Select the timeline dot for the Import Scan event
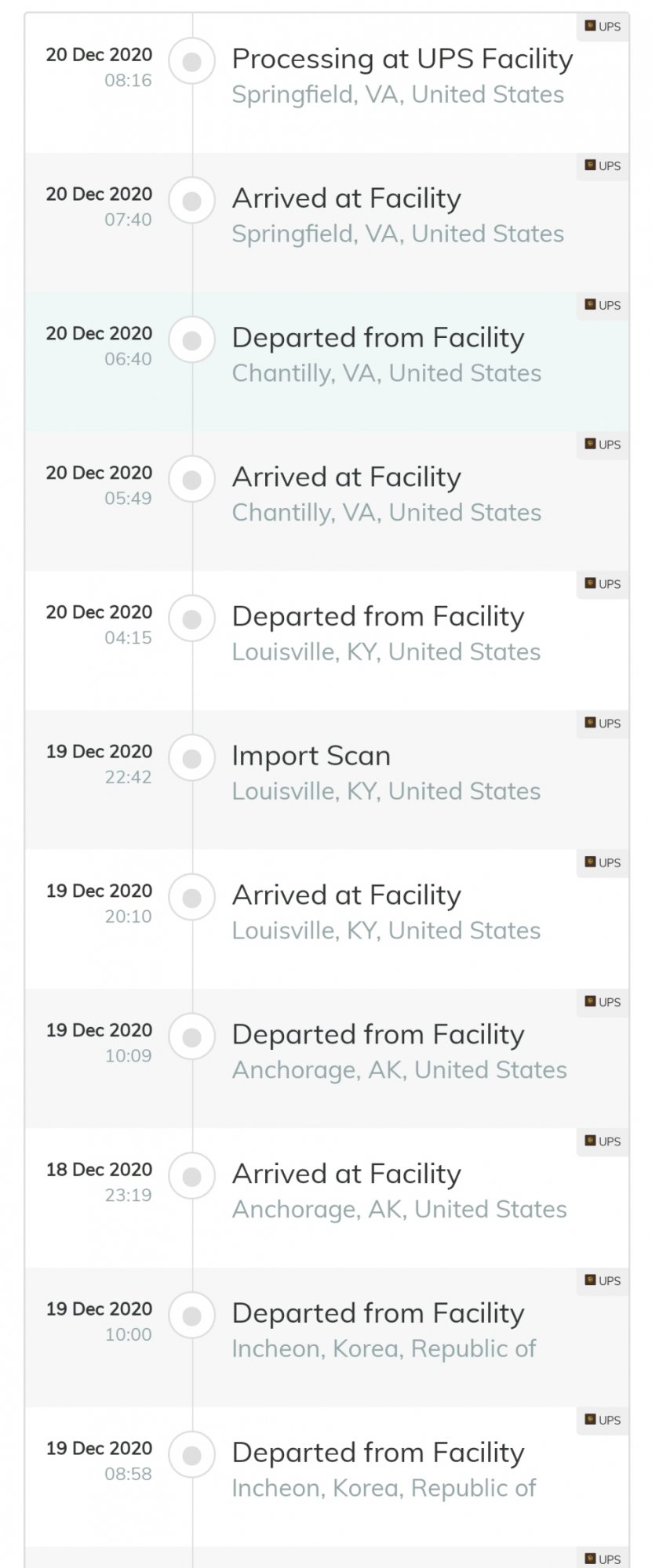652x1568 pixels. [192, 759]
